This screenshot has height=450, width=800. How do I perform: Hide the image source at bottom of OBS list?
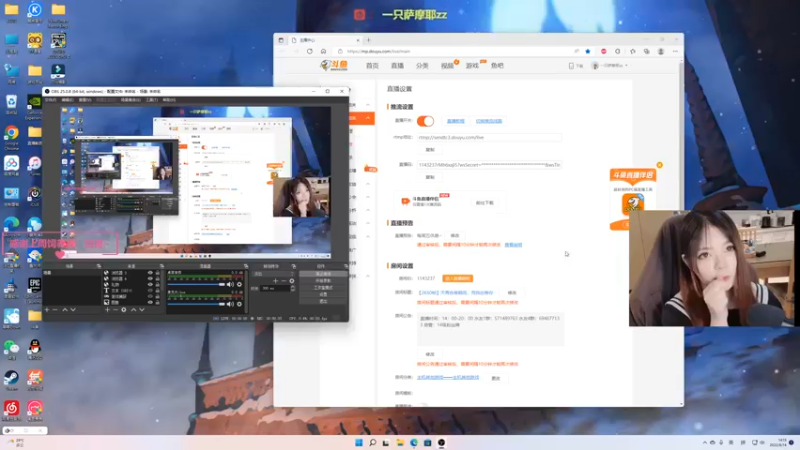click(x=150, y=302)
